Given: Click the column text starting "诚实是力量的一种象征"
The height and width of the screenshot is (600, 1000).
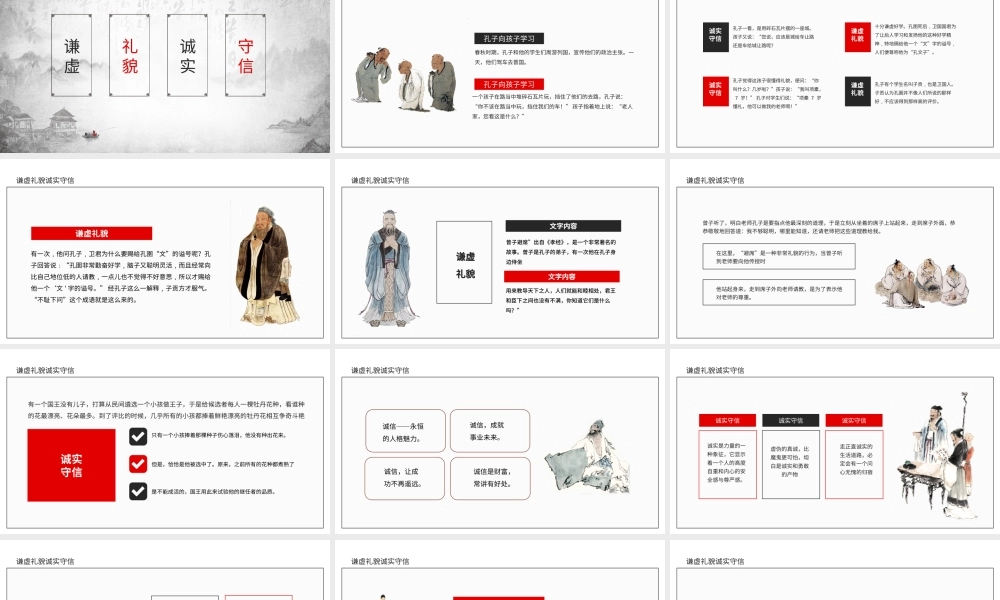Looking at the screenshot, I should (727, 464).
